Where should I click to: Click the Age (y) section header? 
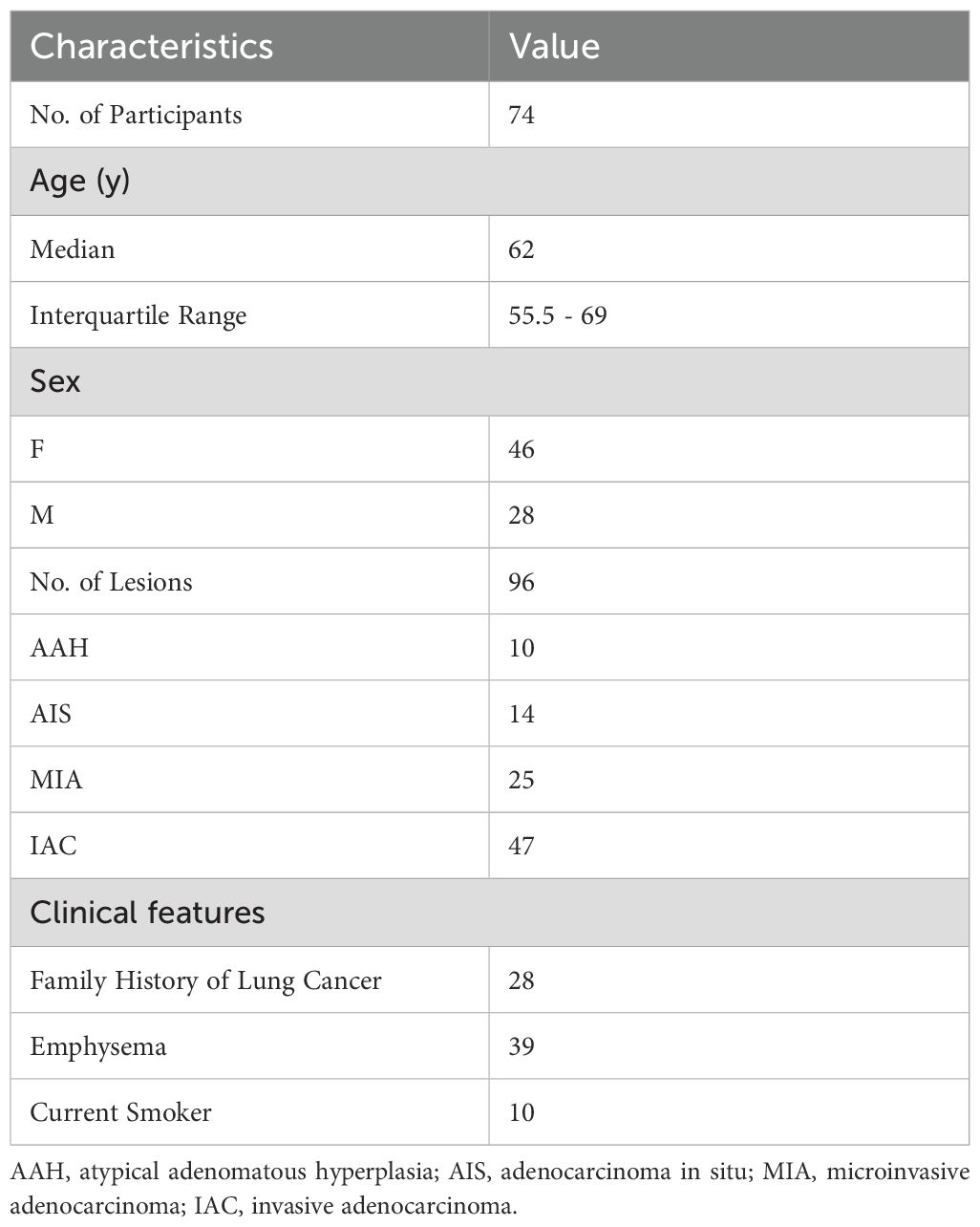79,181
